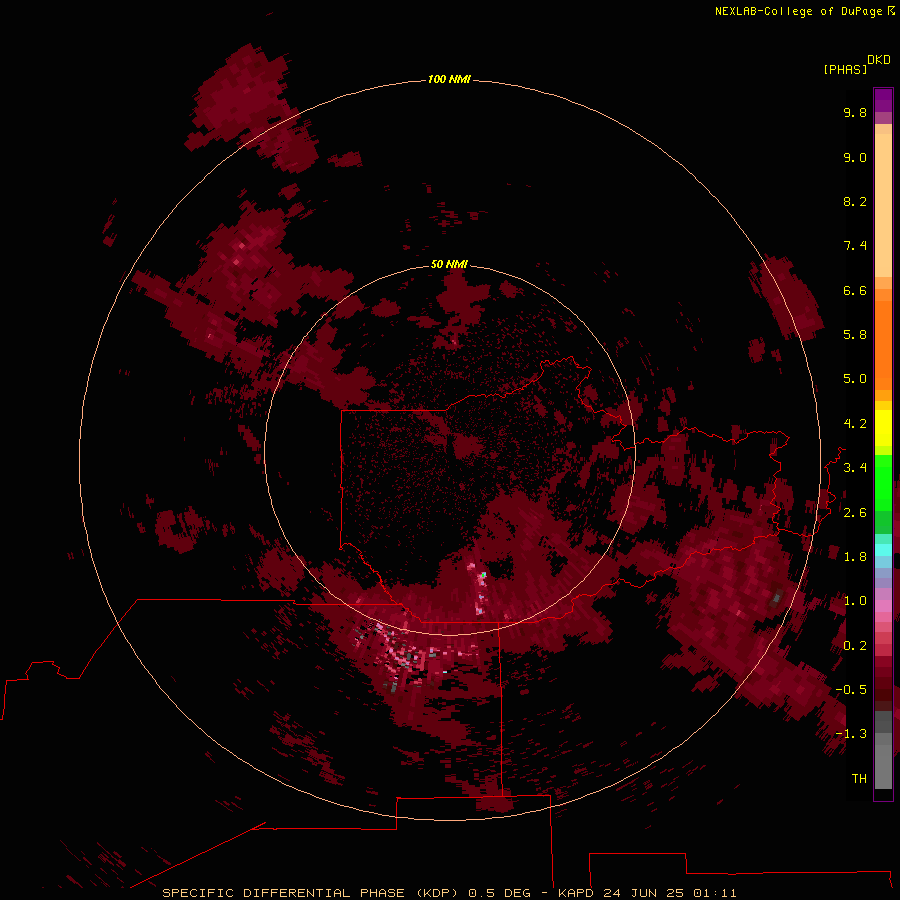
Task: Click the 1.8 value on color scale
Action: (x=855, y=557)
